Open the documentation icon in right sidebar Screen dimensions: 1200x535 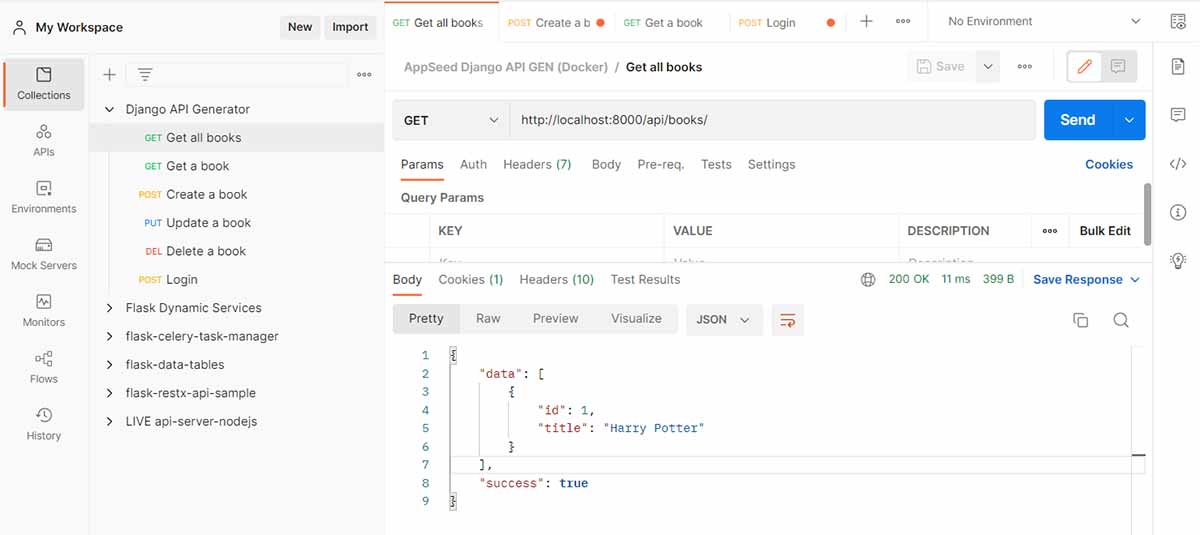pos(1178,66)
